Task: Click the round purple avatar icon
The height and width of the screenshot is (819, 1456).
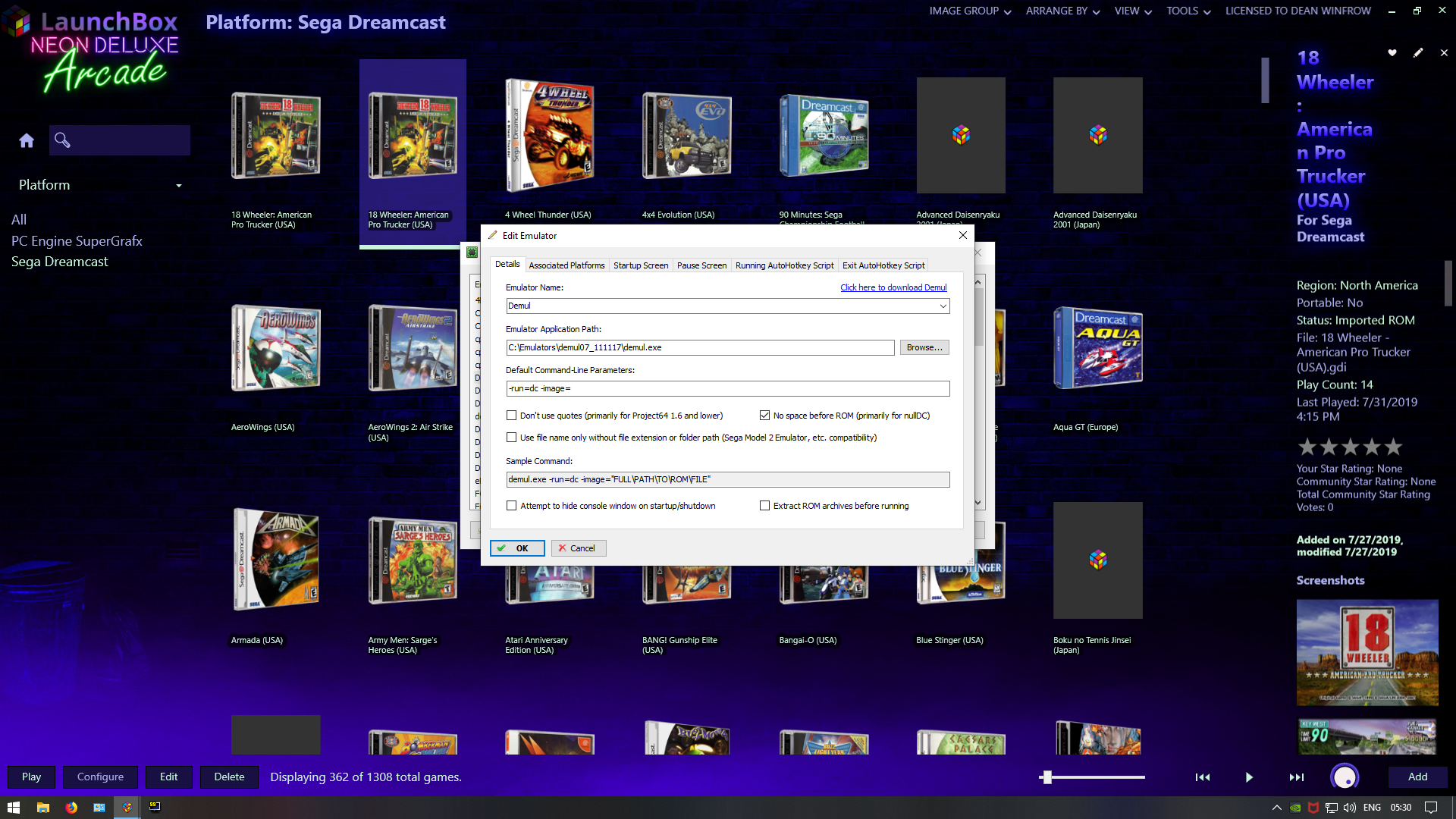Action: (x=1345, y=777)
